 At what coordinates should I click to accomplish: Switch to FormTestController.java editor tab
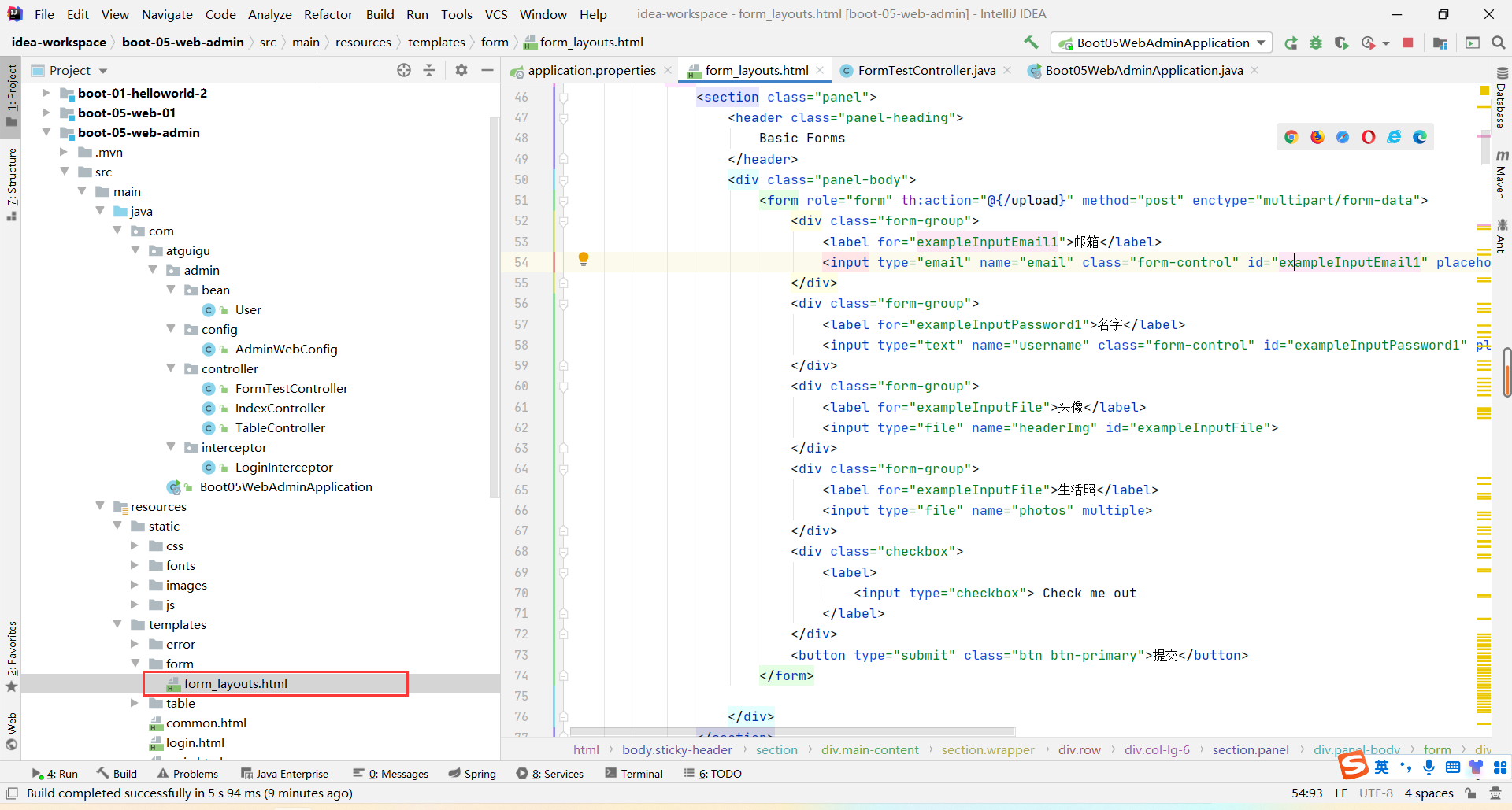click(x=926, y=70)
